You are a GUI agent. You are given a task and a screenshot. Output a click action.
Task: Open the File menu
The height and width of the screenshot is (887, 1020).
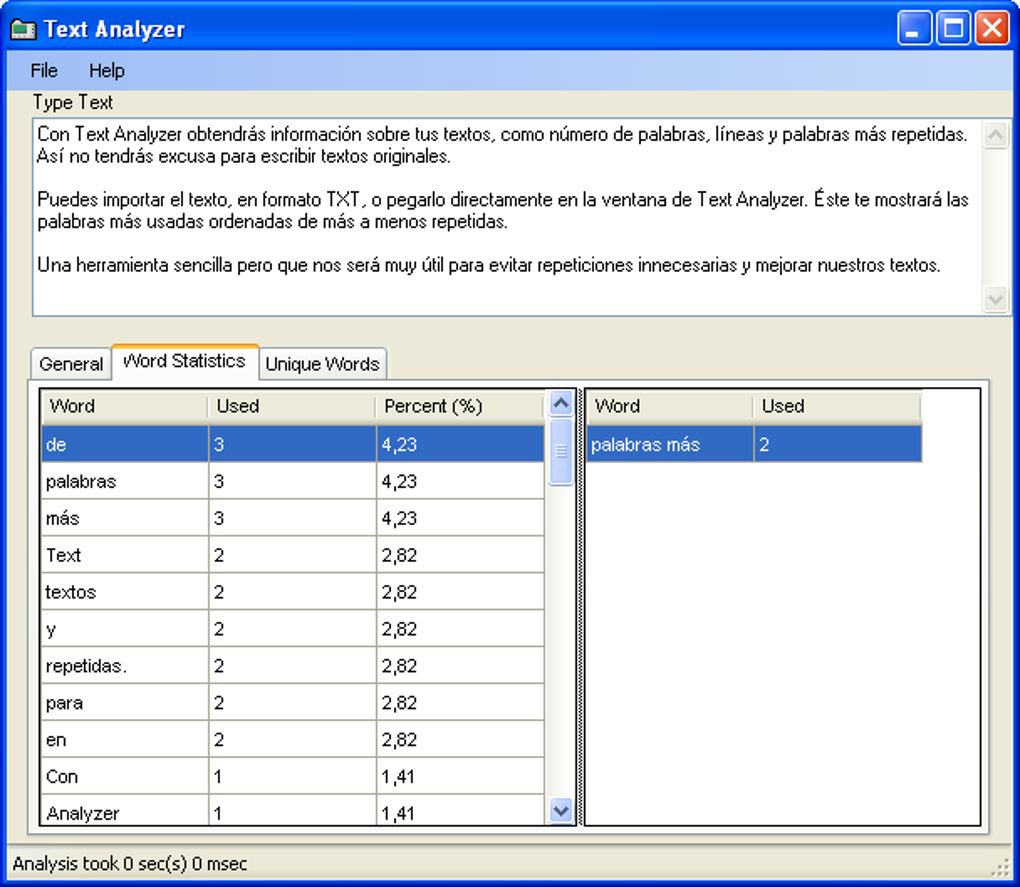coord(44,70)
